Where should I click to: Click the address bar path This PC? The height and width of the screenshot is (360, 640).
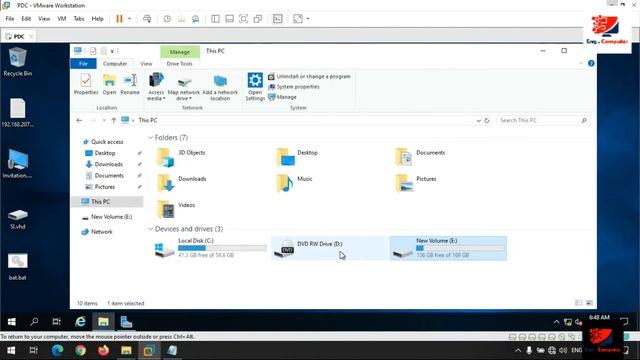pos(148,120)
